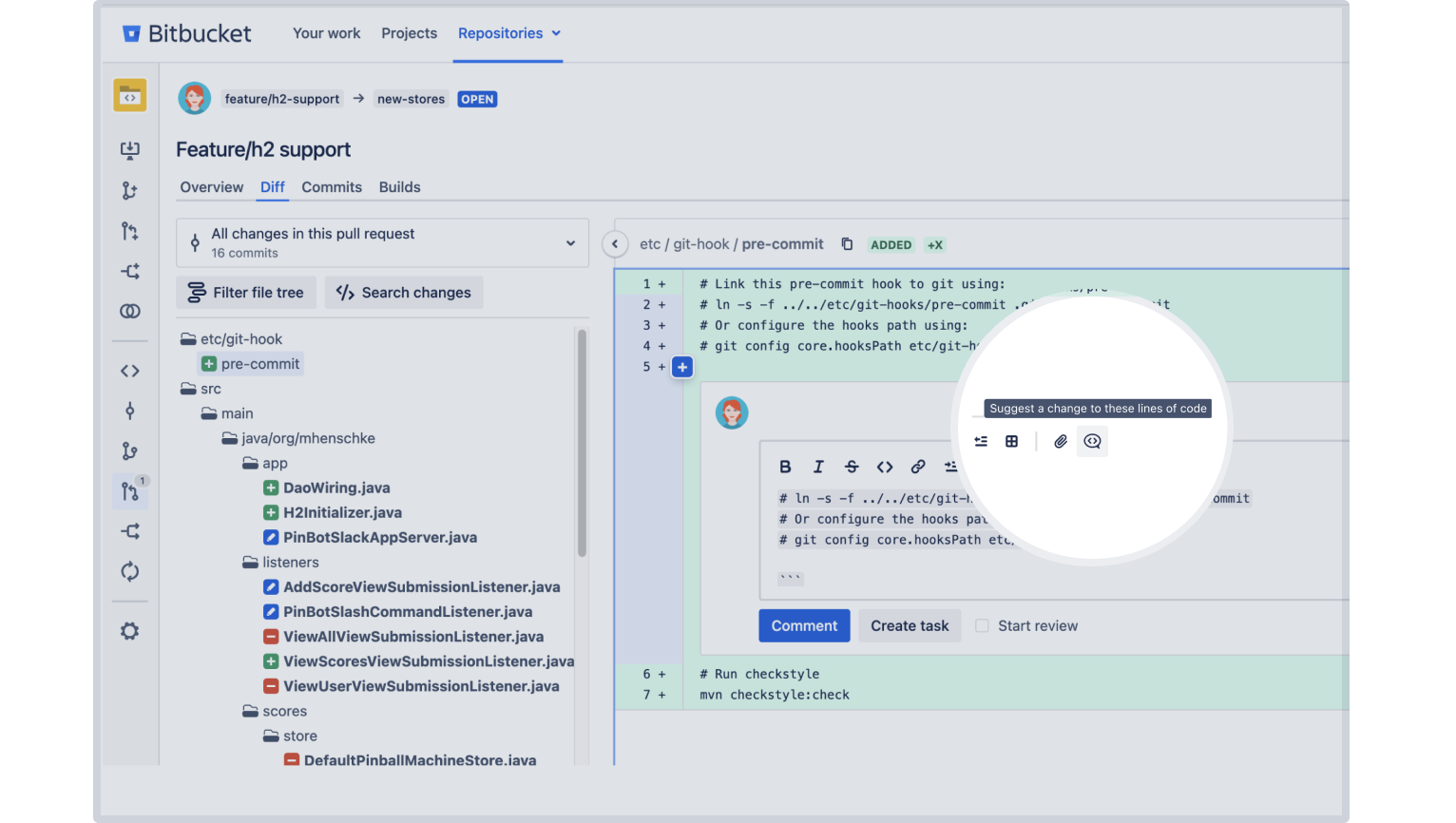Collapse the etc/git-hook folder
Viewport: 1456px width, 823px height.
click(232, 339)
